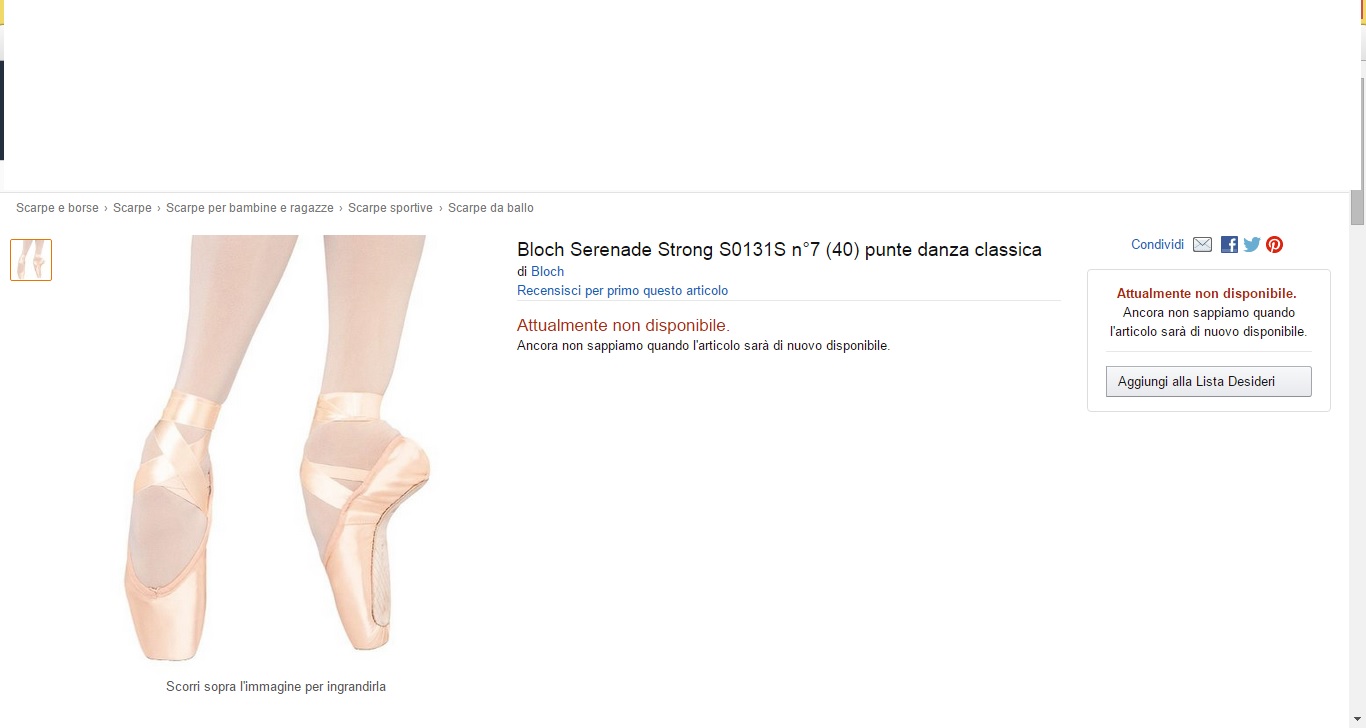Click 'Recensisci per primo questo articolo'

click(x=622, y=291)
